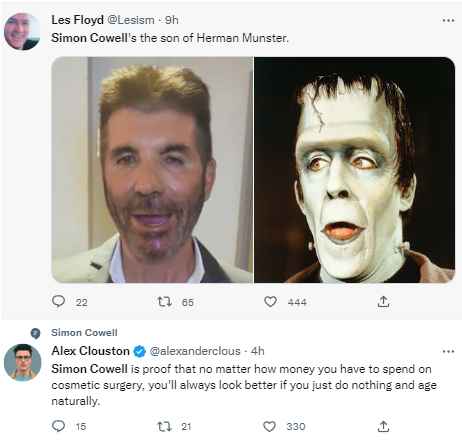
Task: Open the Les Floyd display name
Action: (x=77, y=20)
